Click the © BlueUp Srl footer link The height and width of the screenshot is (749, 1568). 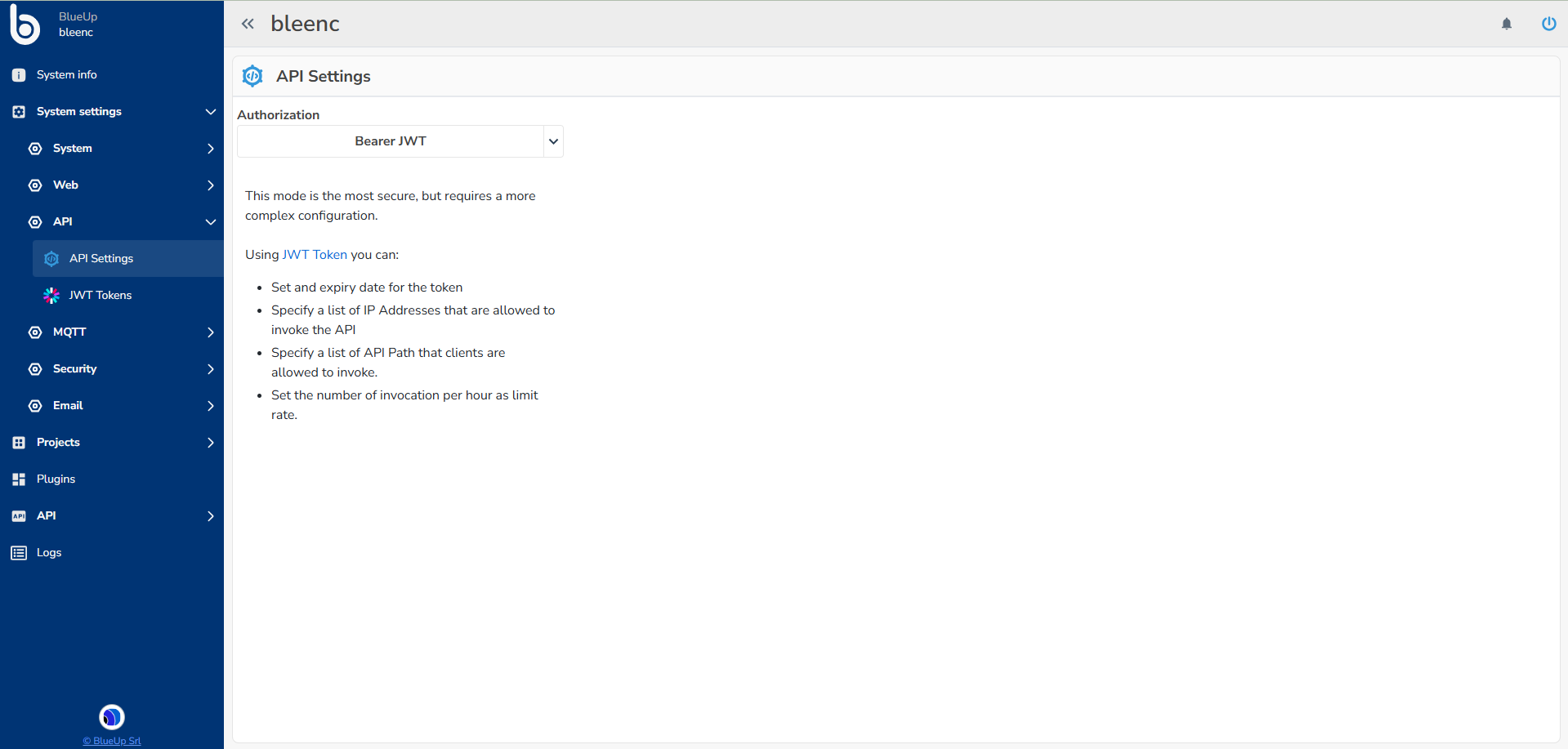[x=112, y=741]
